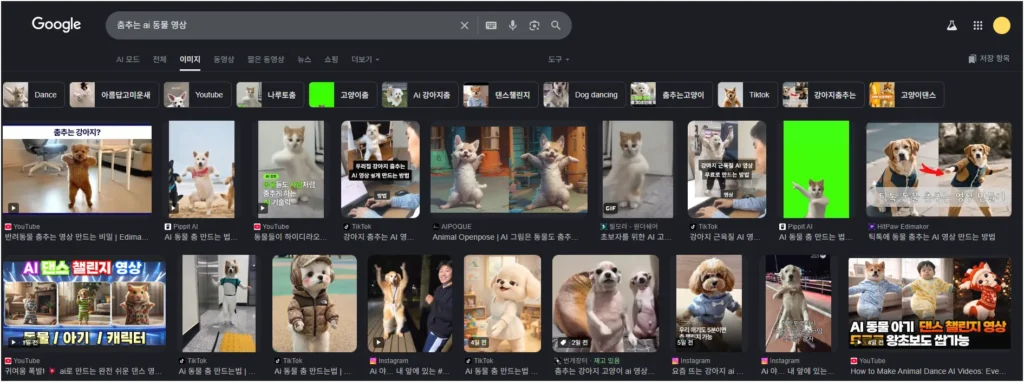Viewport: 1024px width, 382px height.
Task: Select the 댄스챌린지 filter chip
Action: [501, 95]
